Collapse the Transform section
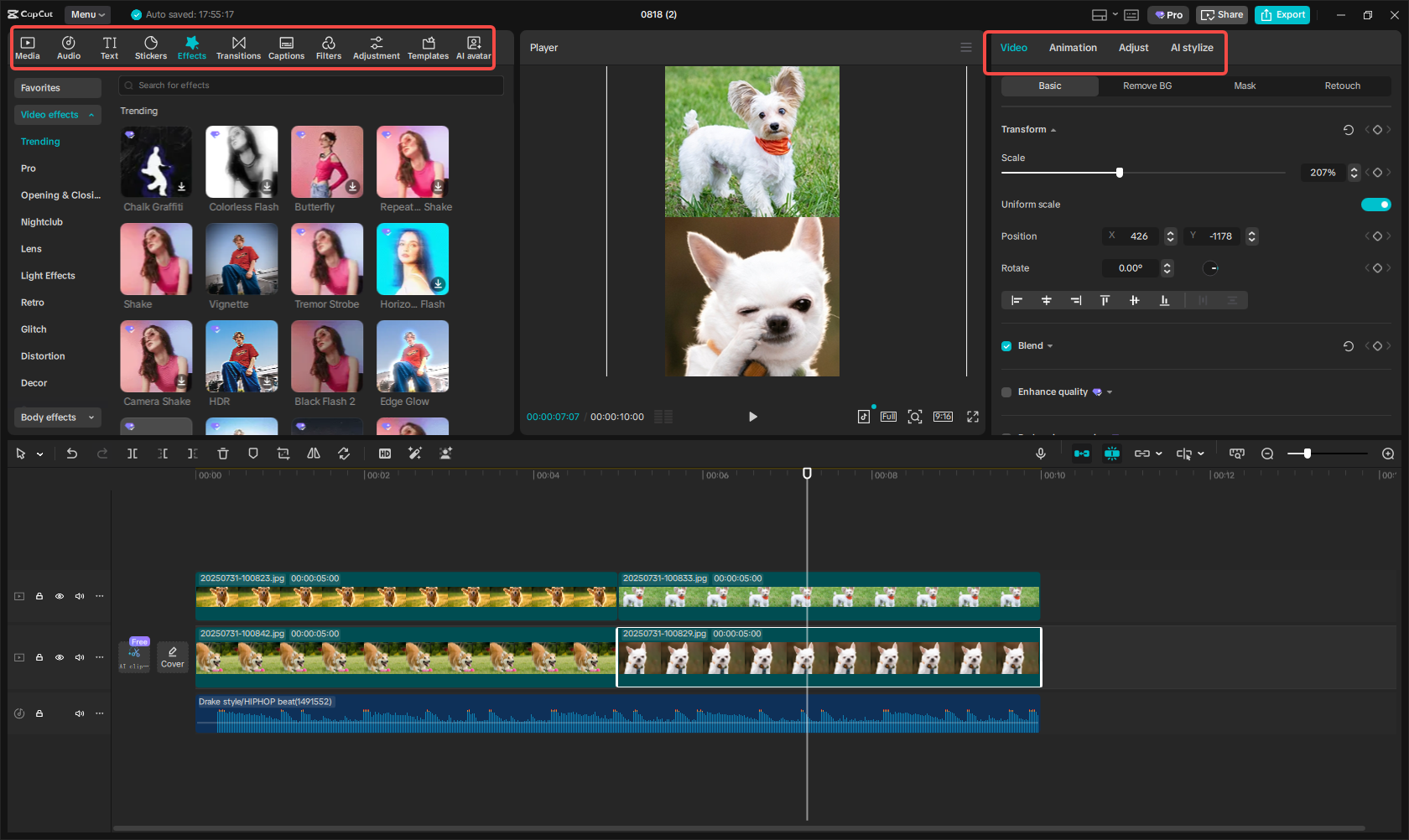The height and width of the screenshot is (840, 1409). click(1053, 129)
